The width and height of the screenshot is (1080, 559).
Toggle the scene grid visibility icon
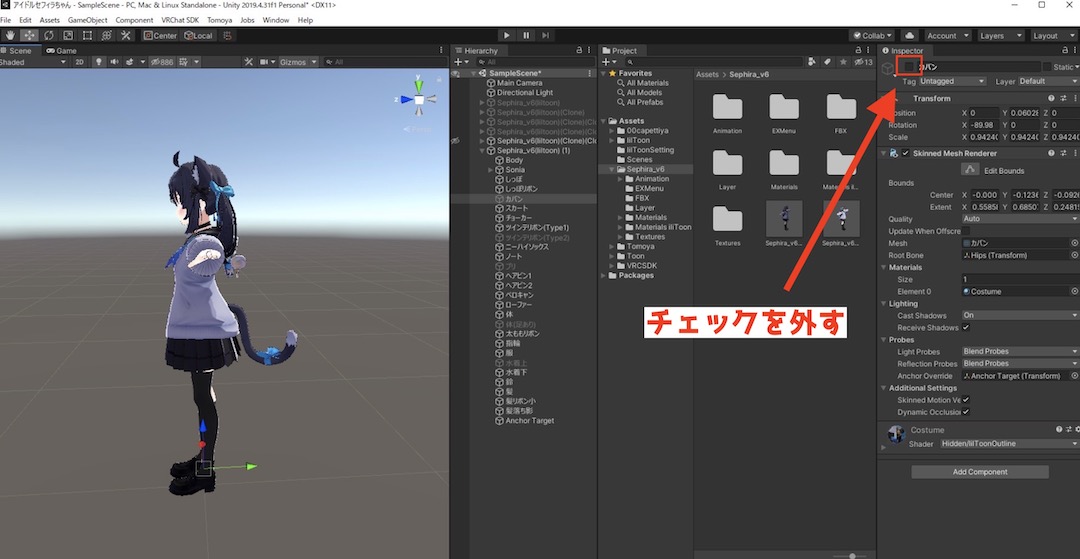coord(183,62)
